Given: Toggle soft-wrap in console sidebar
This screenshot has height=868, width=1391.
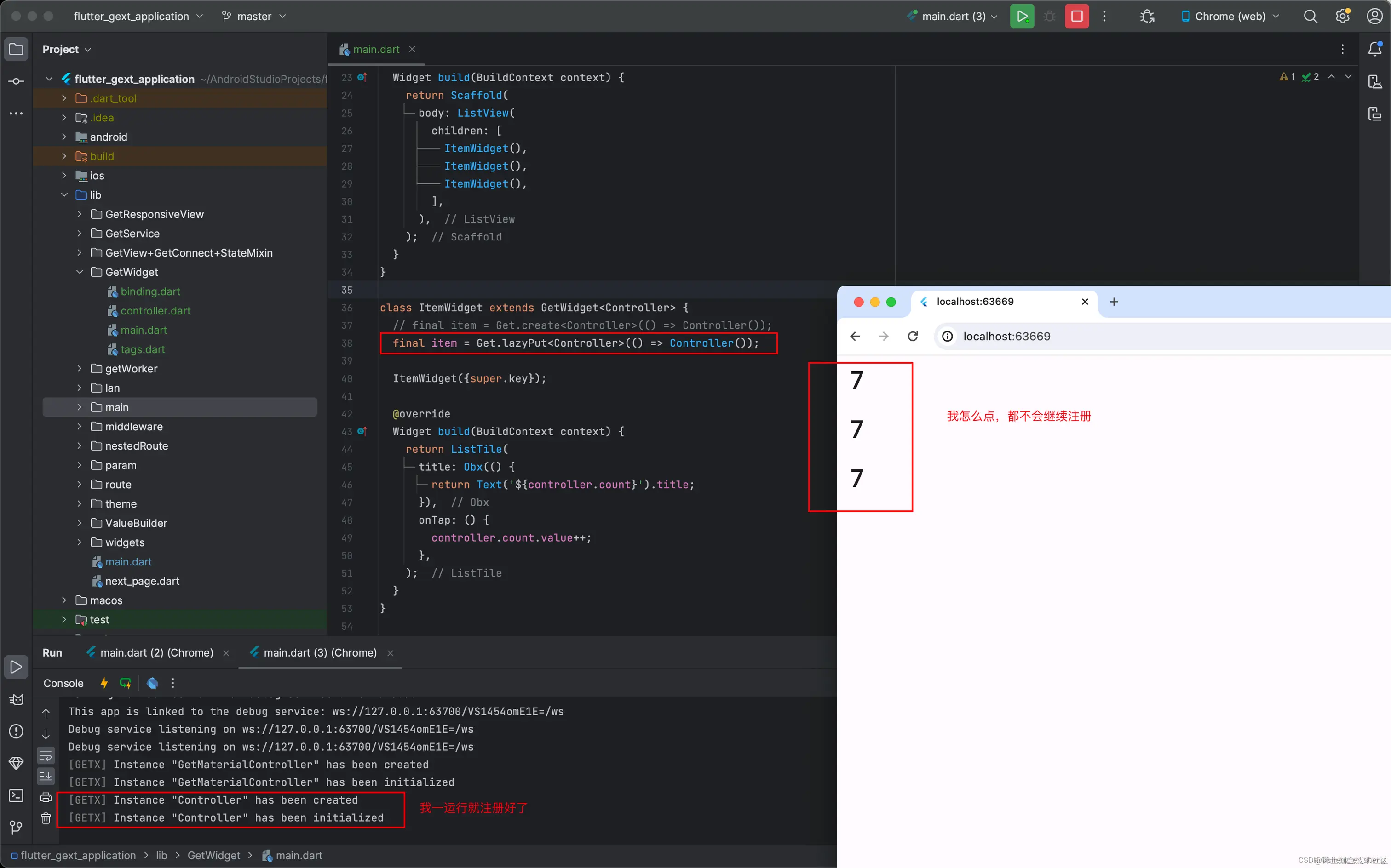Looking at the screenshot, I should (46, 755).
